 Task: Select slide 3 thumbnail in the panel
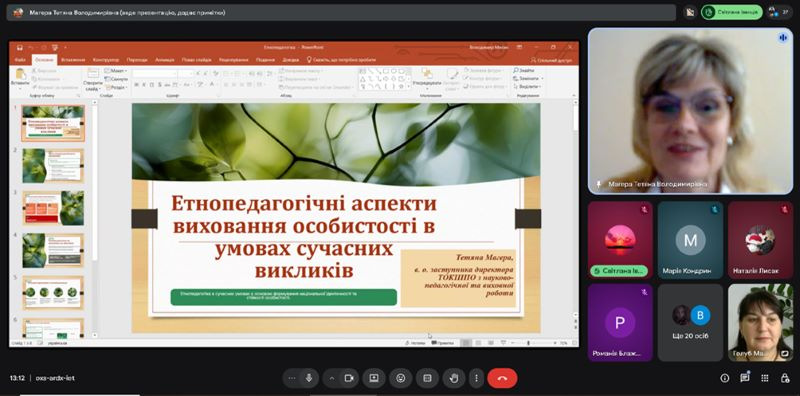tap(53, 208)
